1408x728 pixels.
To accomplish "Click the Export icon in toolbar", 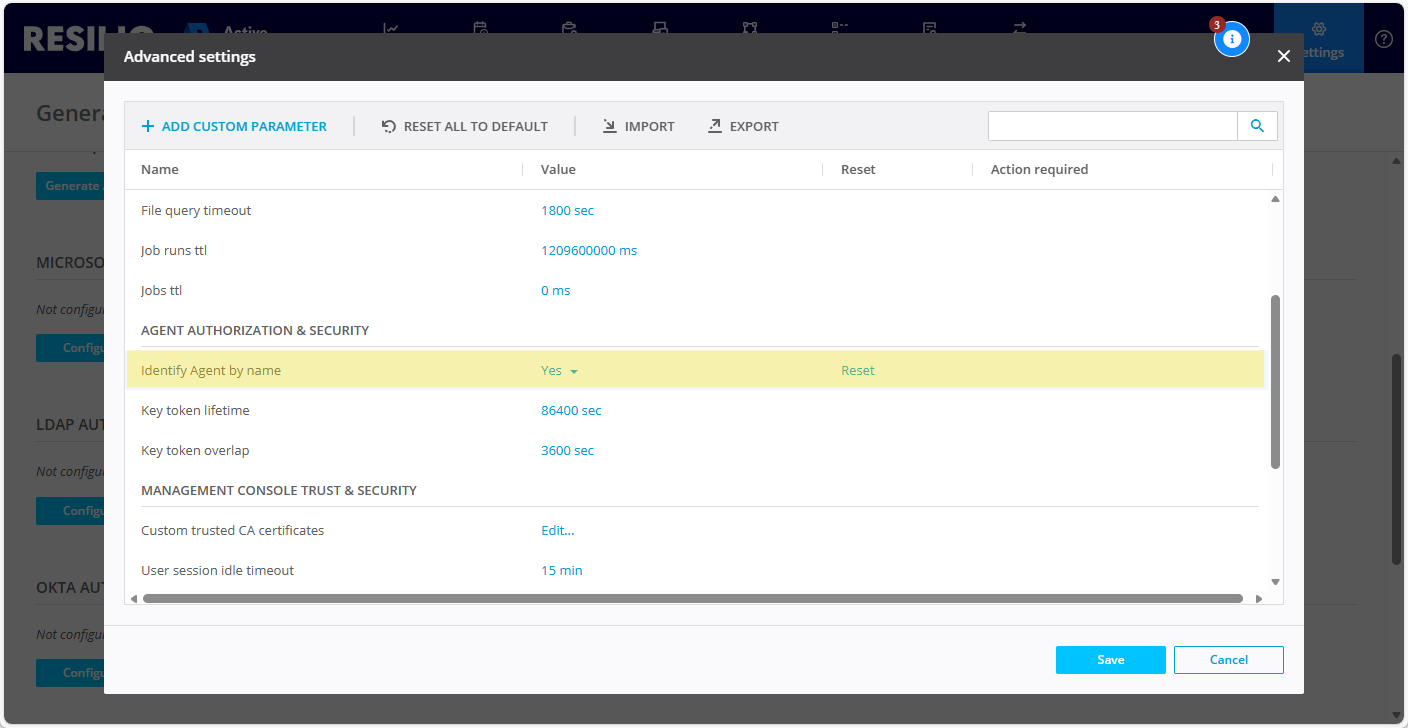I will pos(715,126).
